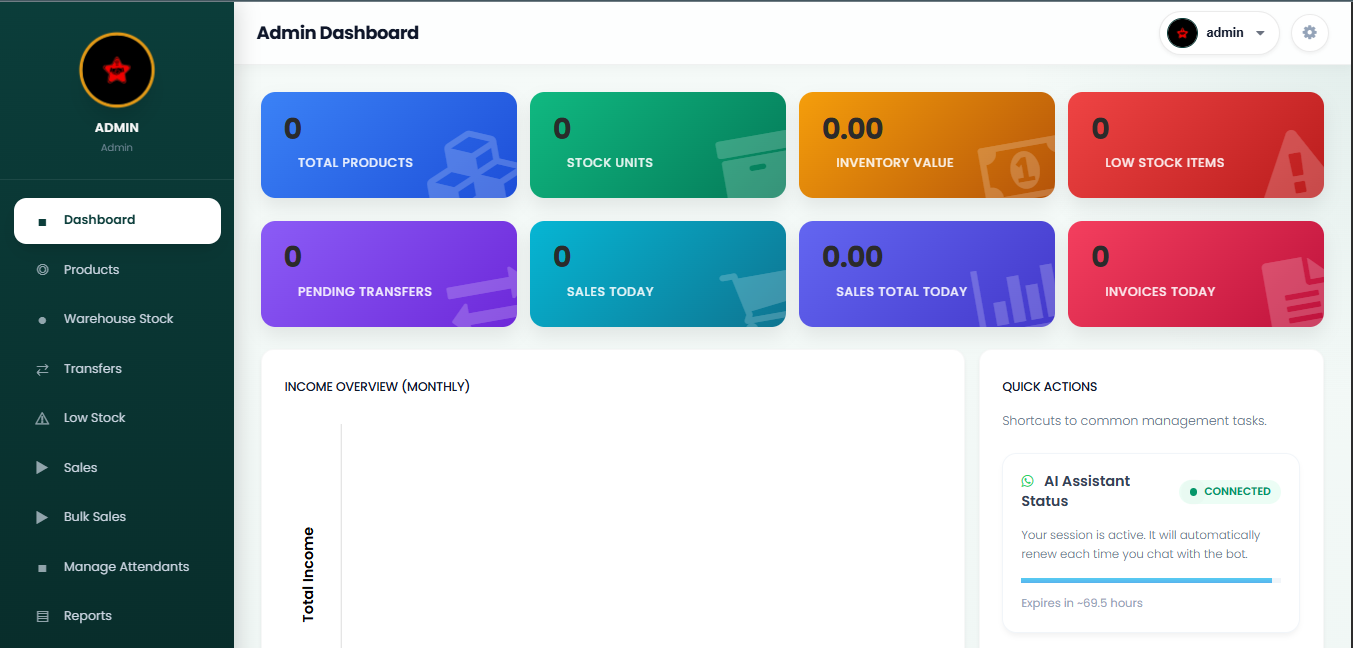Open the Sales Total Today card
This screenshot has width=1353, height=648.
[x=927, y=274]
